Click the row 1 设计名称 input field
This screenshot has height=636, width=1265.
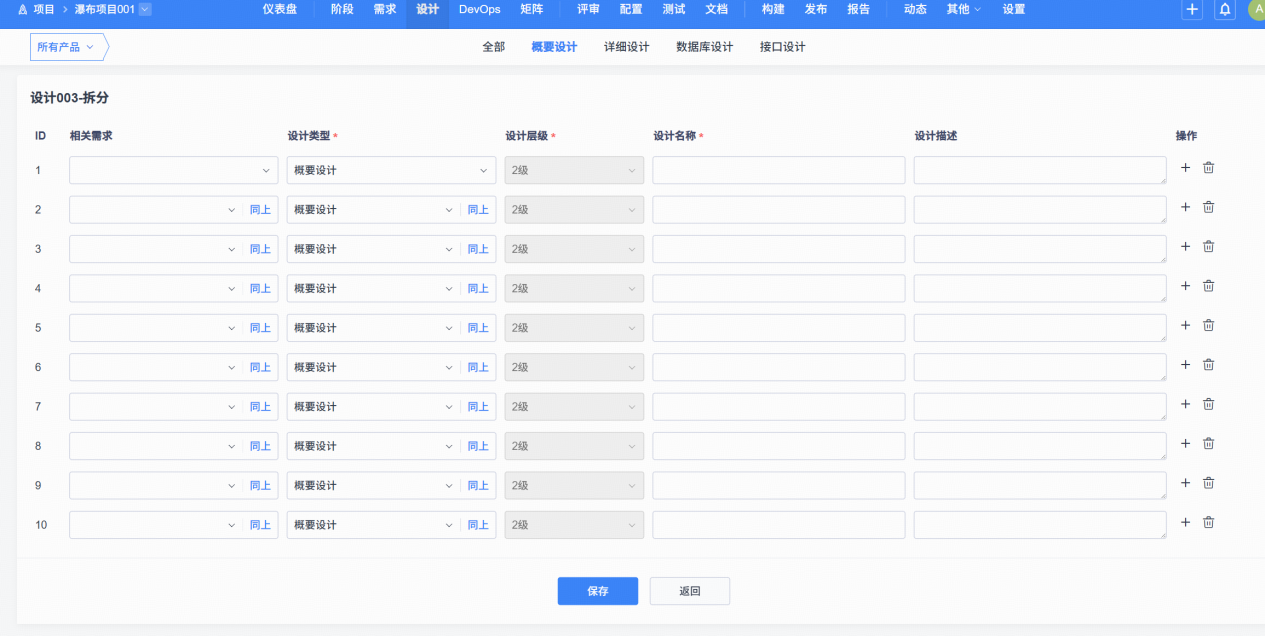tap(778, 170)
